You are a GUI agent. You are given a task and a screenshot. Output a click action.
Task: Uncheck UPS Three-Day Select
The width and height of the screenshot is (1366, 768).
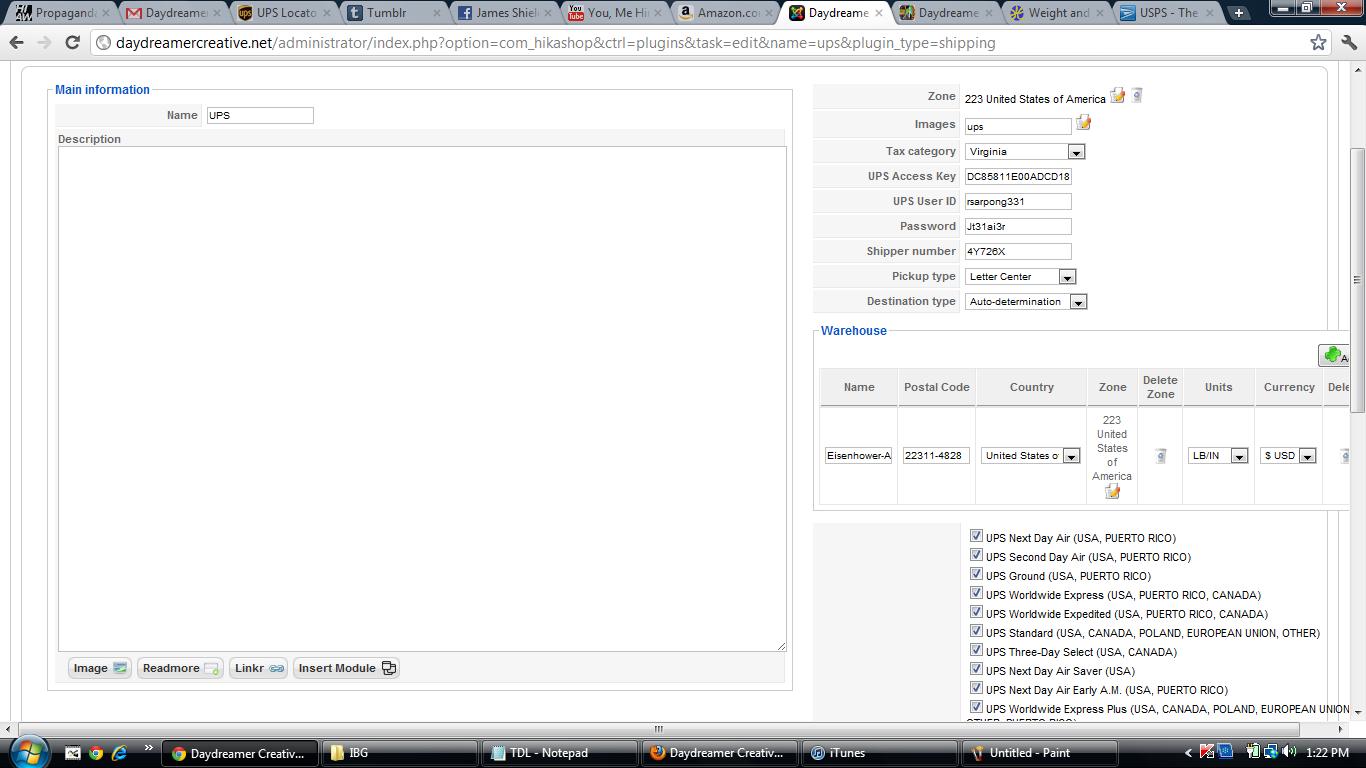pyautogui.click(x=976, y=650)
